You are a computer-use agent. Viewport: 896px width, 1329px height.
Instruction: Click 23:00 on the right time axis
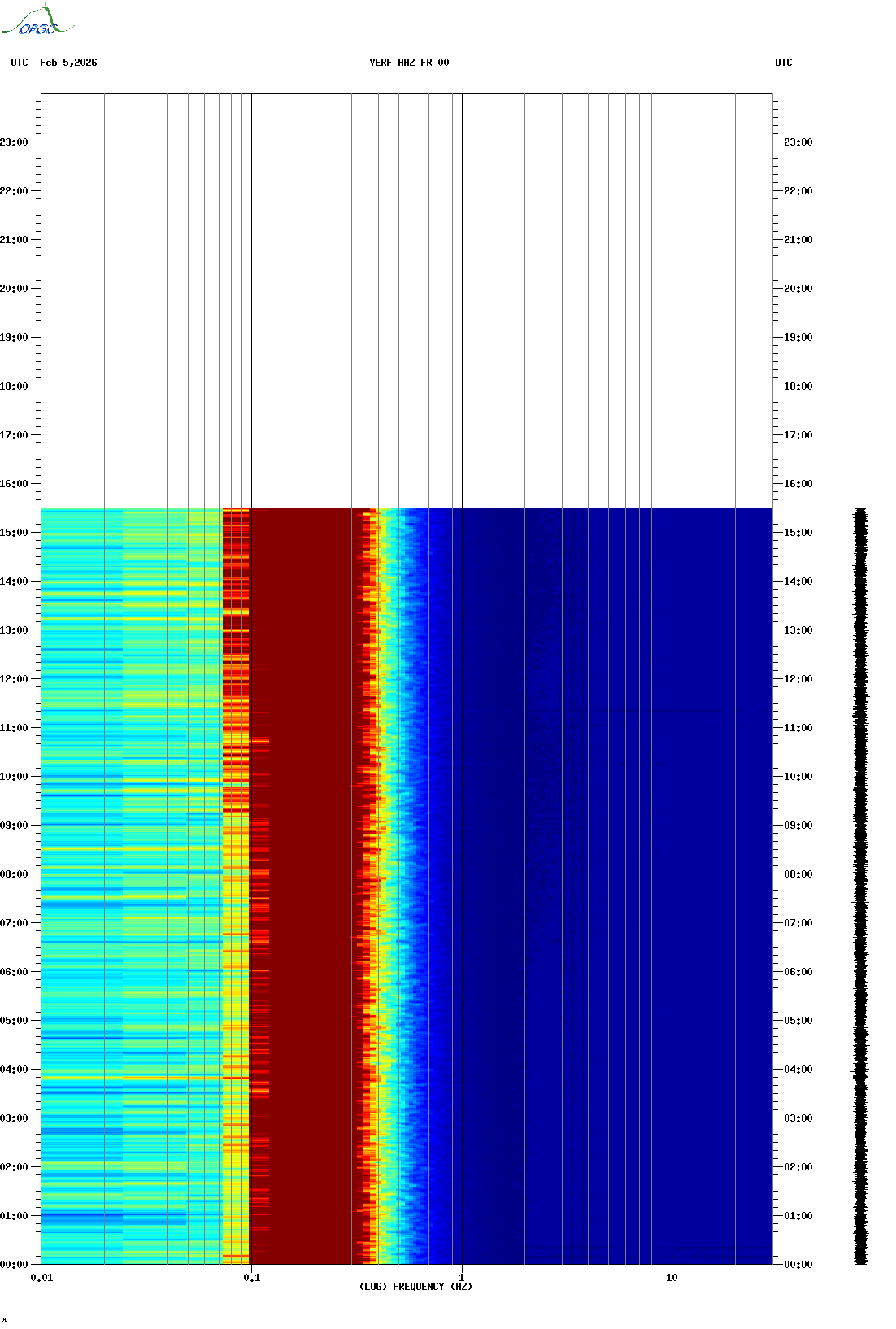click(798, 142)
